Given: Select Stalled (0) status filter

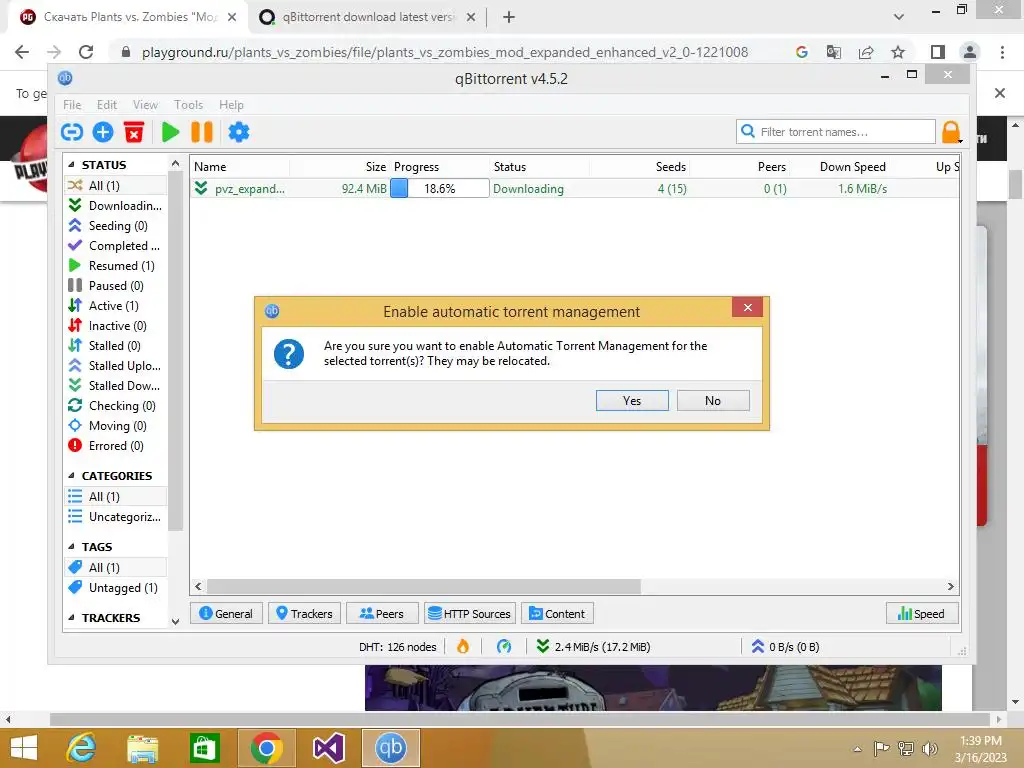Looking at the screenshot, I should click(x=115, y=346).
